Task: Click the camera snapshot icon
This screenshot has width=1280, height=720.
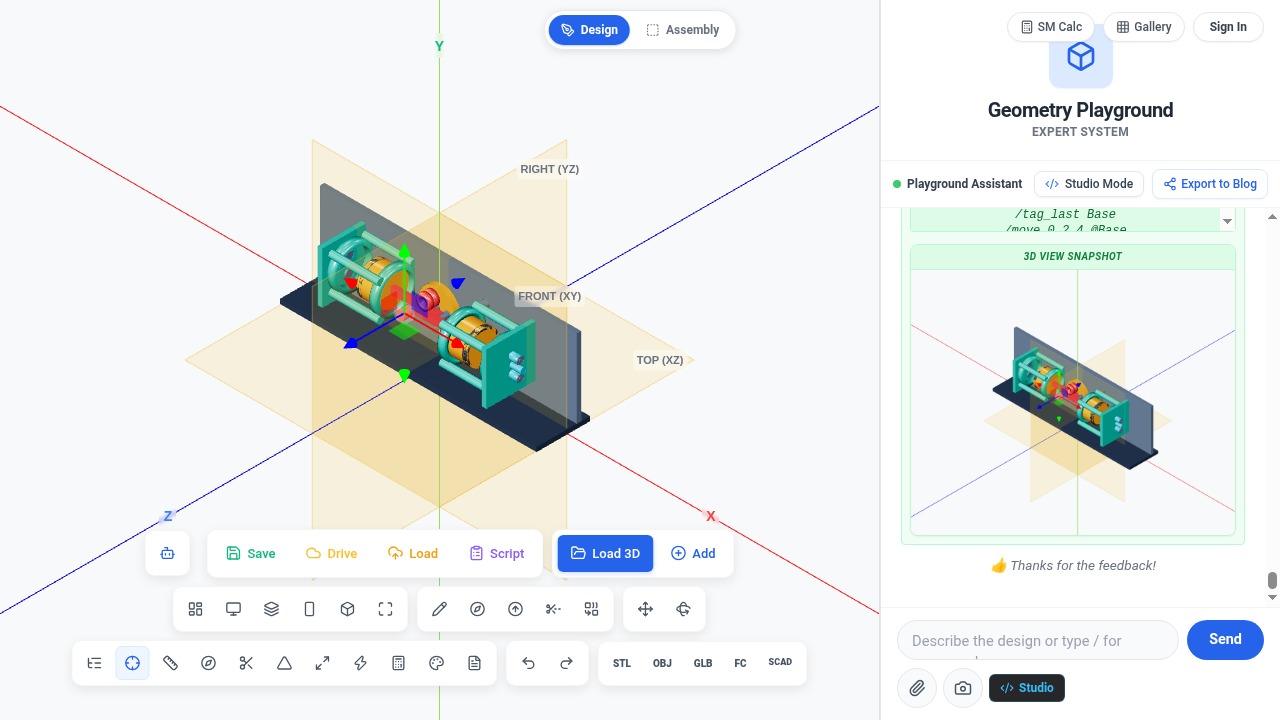Action: point(962,688)
